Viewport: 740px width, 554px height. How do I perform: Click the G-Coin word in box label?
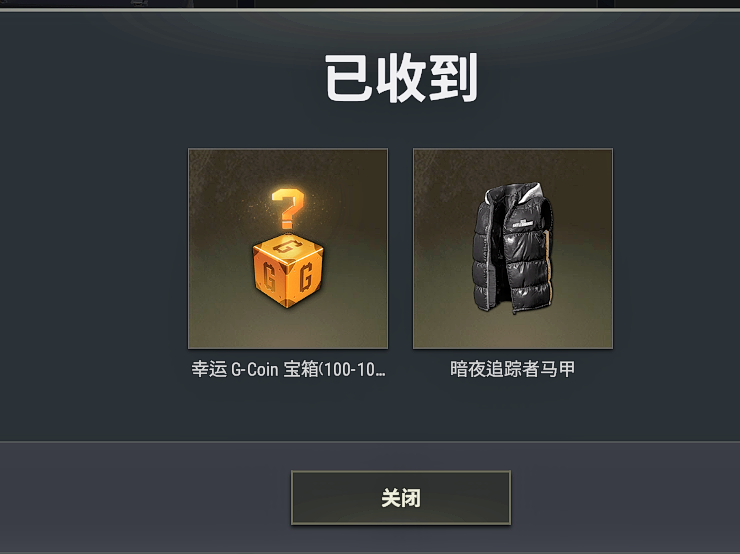(254, 369)
